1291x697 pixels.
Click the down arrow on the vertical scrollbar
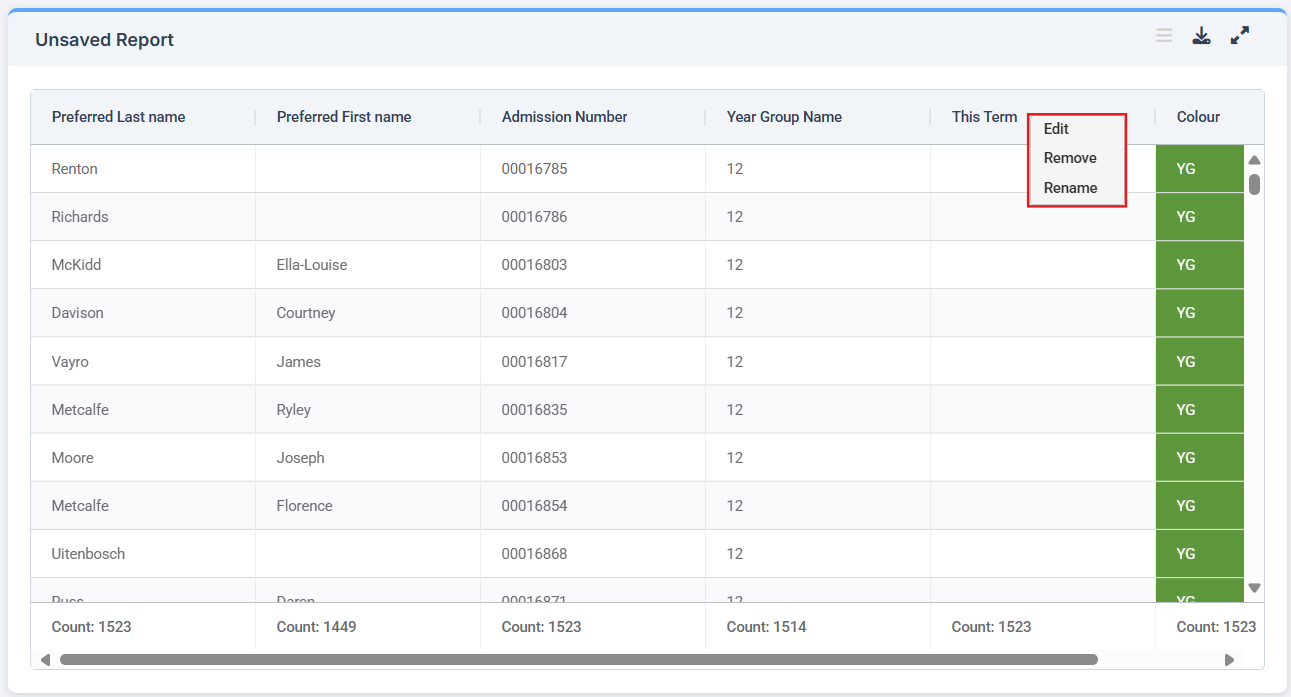click(1254, 589)
